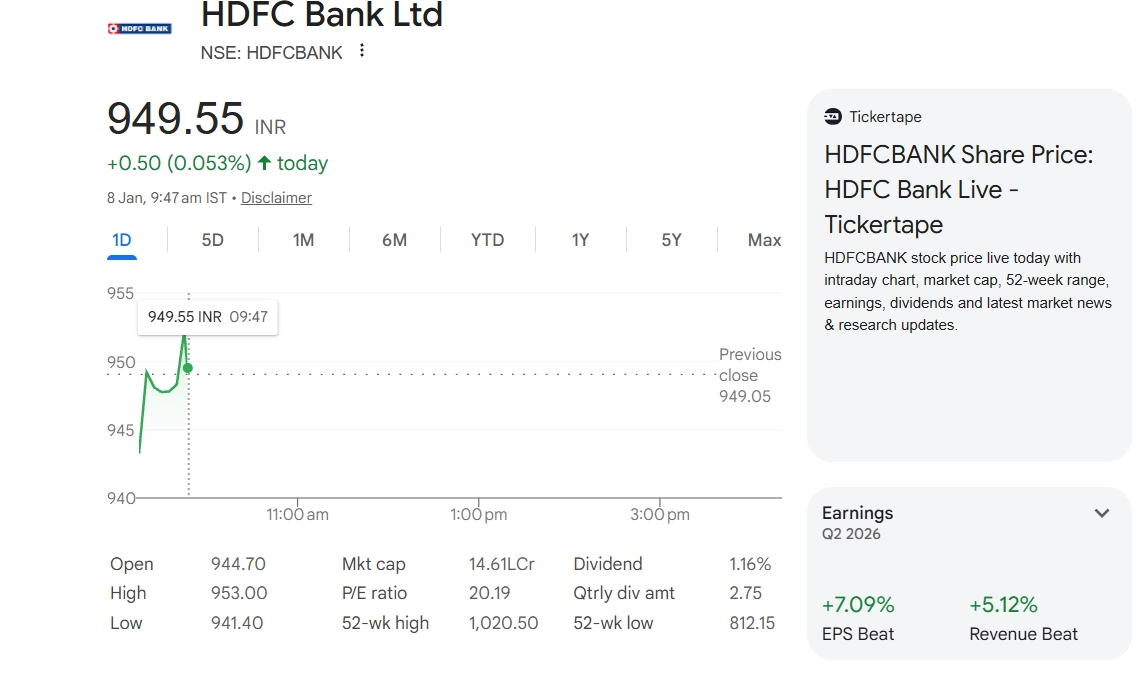Click the Tickertape source icon

click(x=833, y=117)
